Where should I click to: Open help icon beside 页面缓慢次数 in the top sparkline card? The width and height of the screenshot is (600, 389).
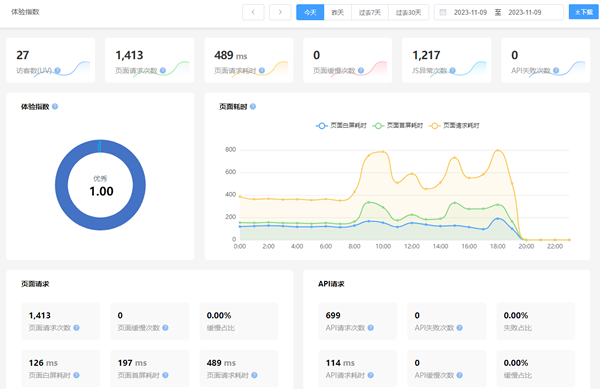[x=360, y=70]
